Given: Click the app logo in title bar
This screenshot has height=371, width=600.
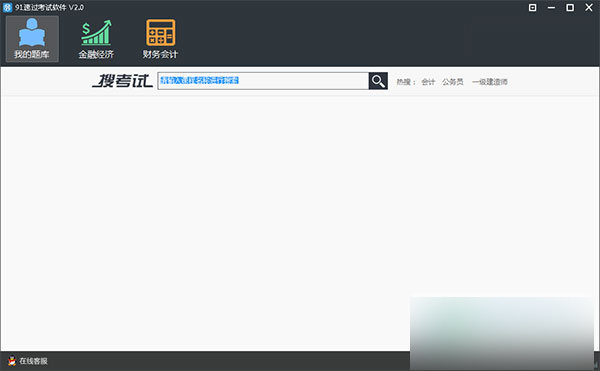Looking at the screenshot, I should click(x=7, y=7).
